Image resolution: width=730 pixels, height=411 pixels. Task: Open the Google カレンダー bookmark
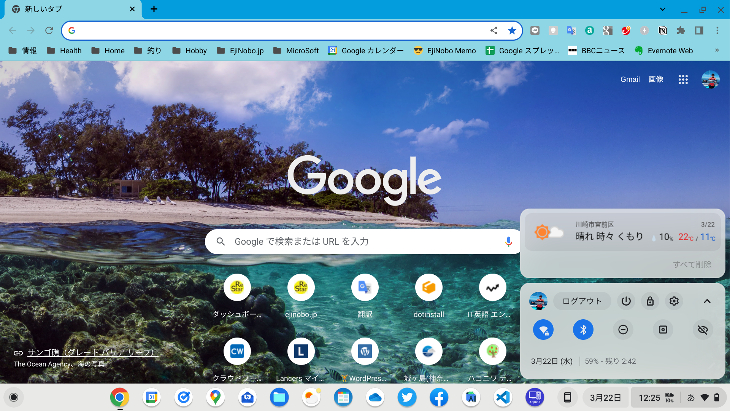(366, 50)
